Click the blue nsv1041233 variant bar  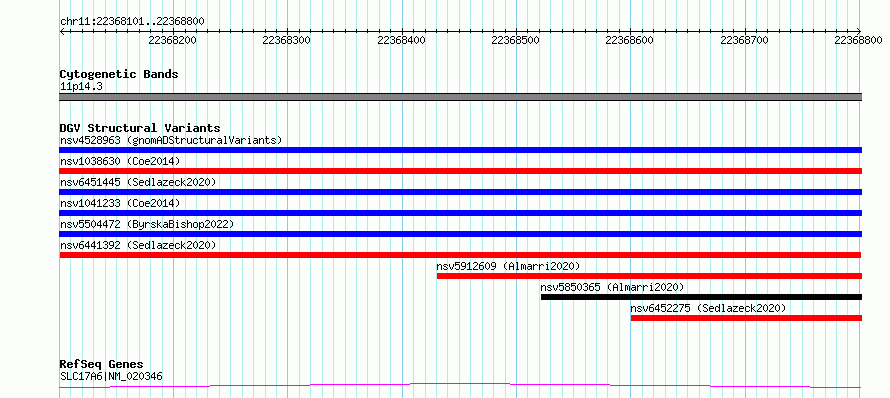[460, 213]
